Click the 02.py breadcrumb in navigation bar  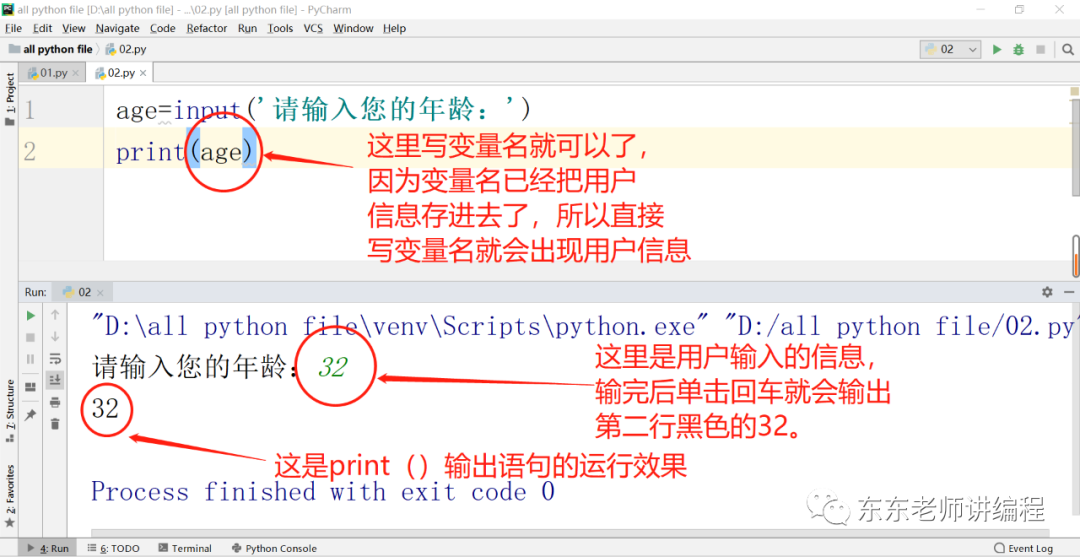(126, 50)
